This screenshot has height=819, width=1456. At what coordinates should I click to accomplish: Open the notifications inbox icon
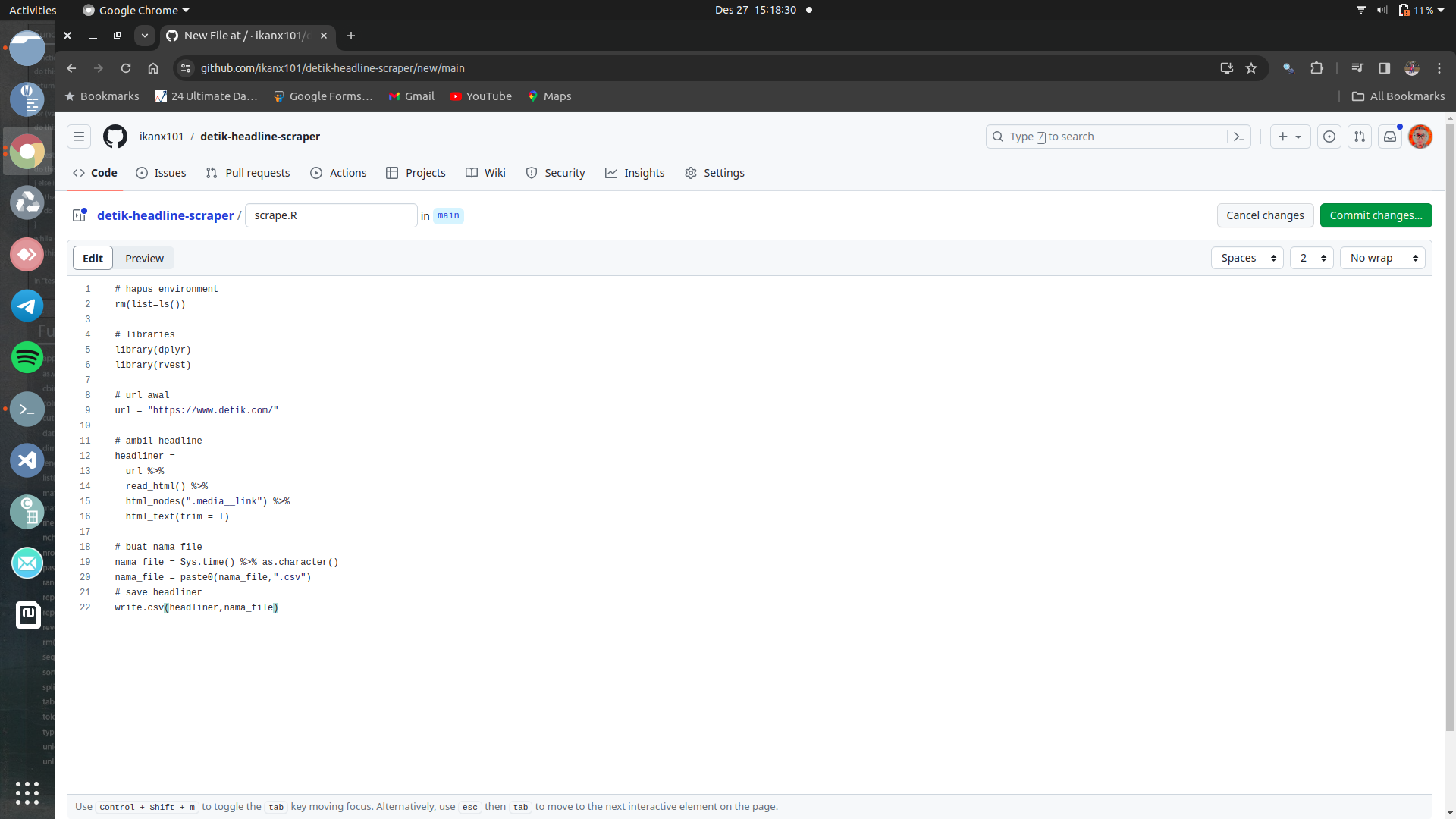point(1389,136)
